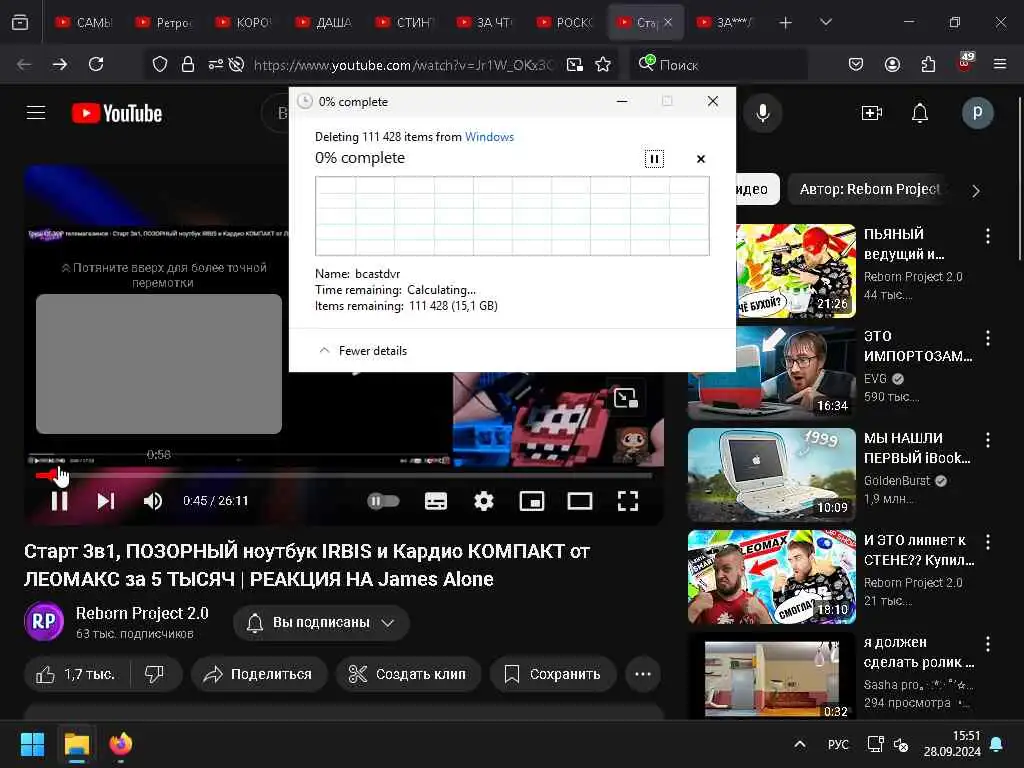Image resolution: width=1024 pixels, height=768 pixels.
Task: Open ПЬЯНЫЙ ведущий video thumbnail
Action: pyautogui.click(x=795, y=271)
